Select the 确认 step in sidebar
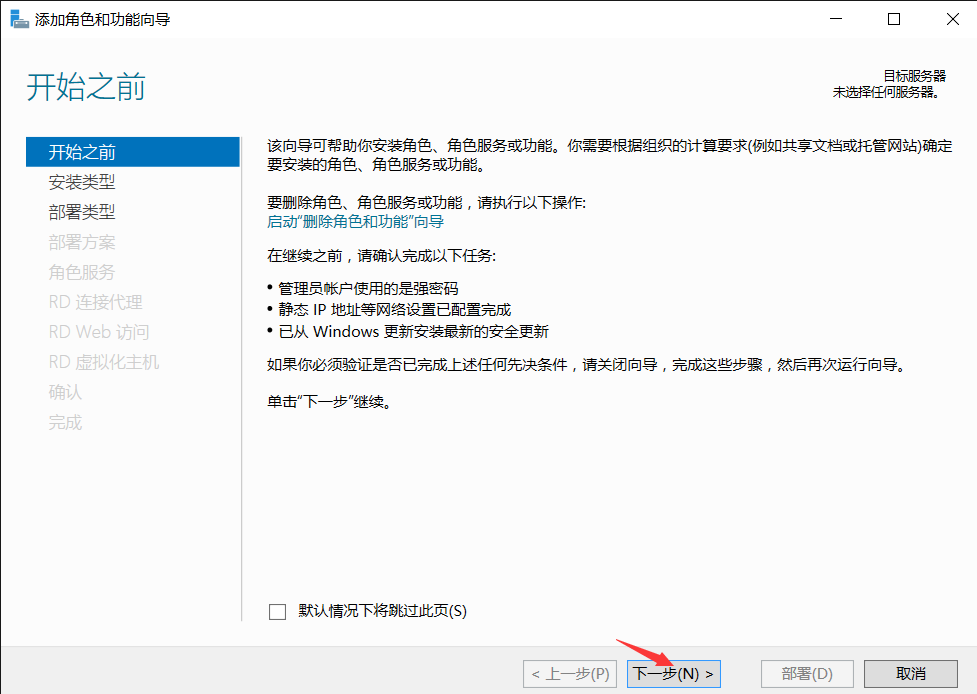The height and width of the screenshot is (694, 977). click(x=65, y=392)
